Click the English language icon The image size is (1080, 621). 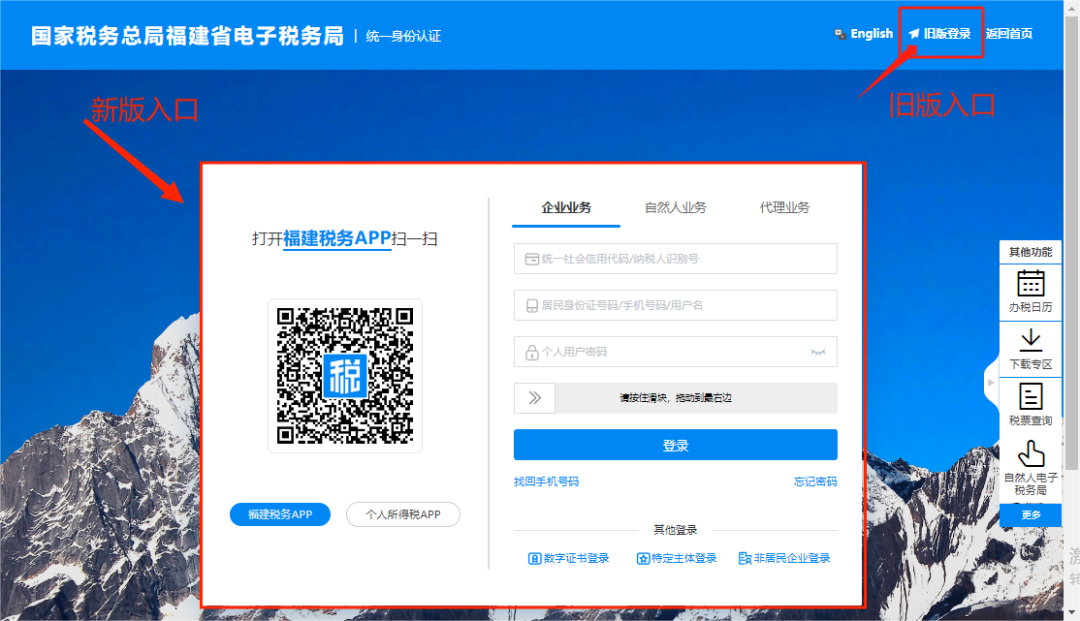[840, 34]
